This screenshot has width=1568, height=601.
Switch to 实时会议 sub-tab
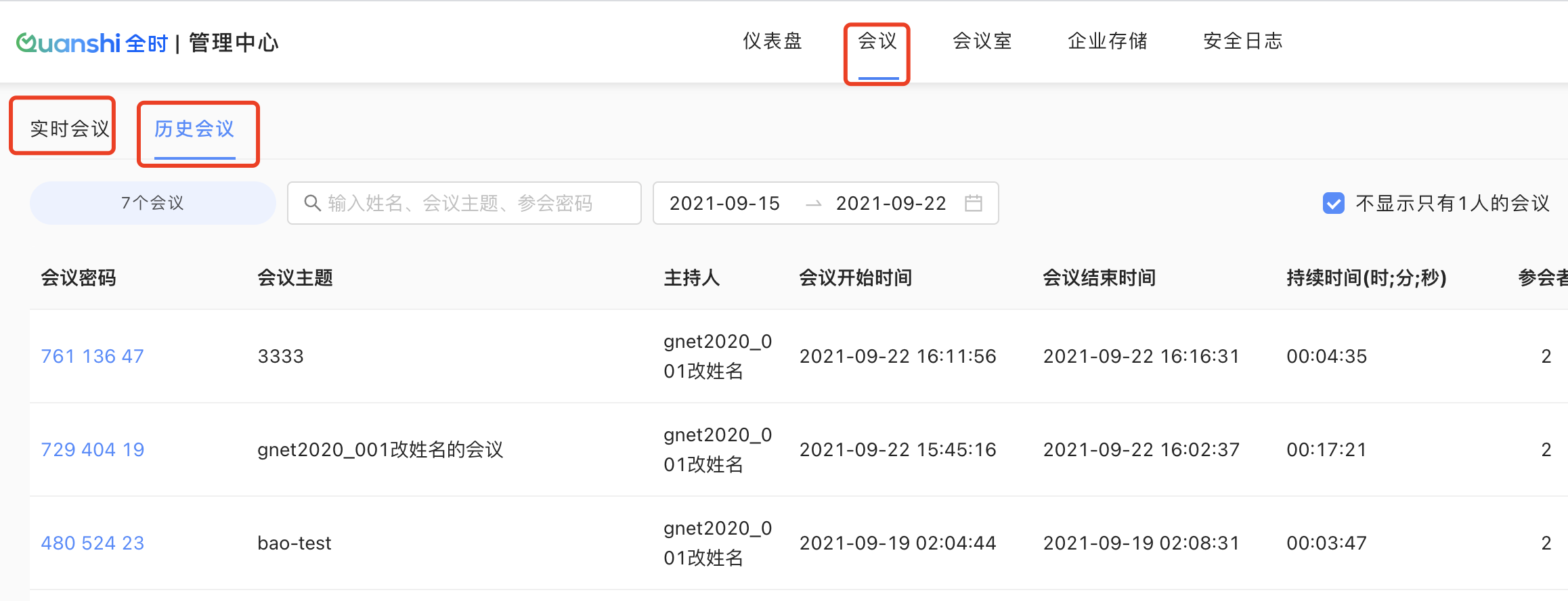pyautogui.click(x=69, y=129)
